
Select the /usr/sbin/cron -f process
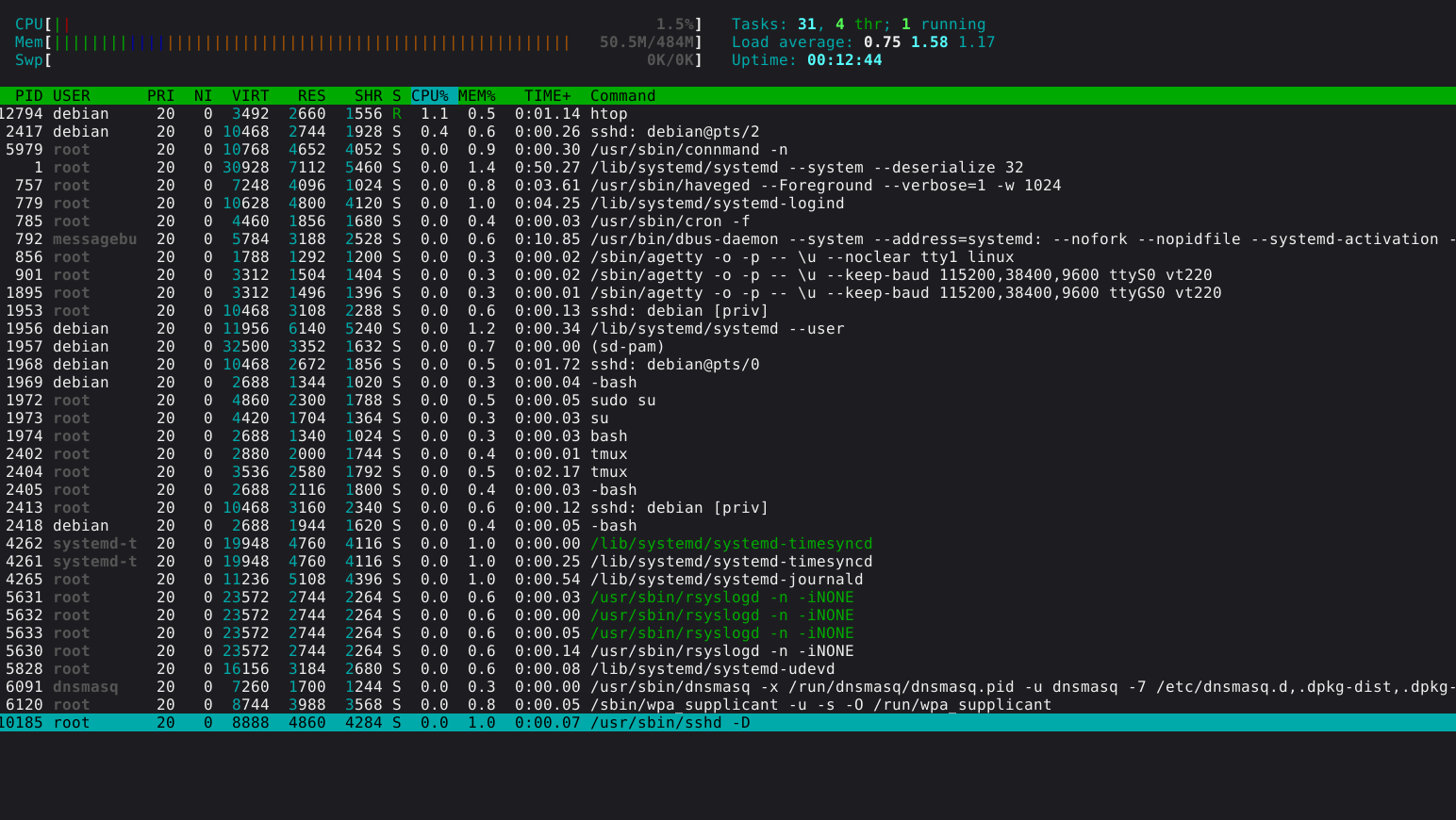pyautogui.click(x=670, y=221)
